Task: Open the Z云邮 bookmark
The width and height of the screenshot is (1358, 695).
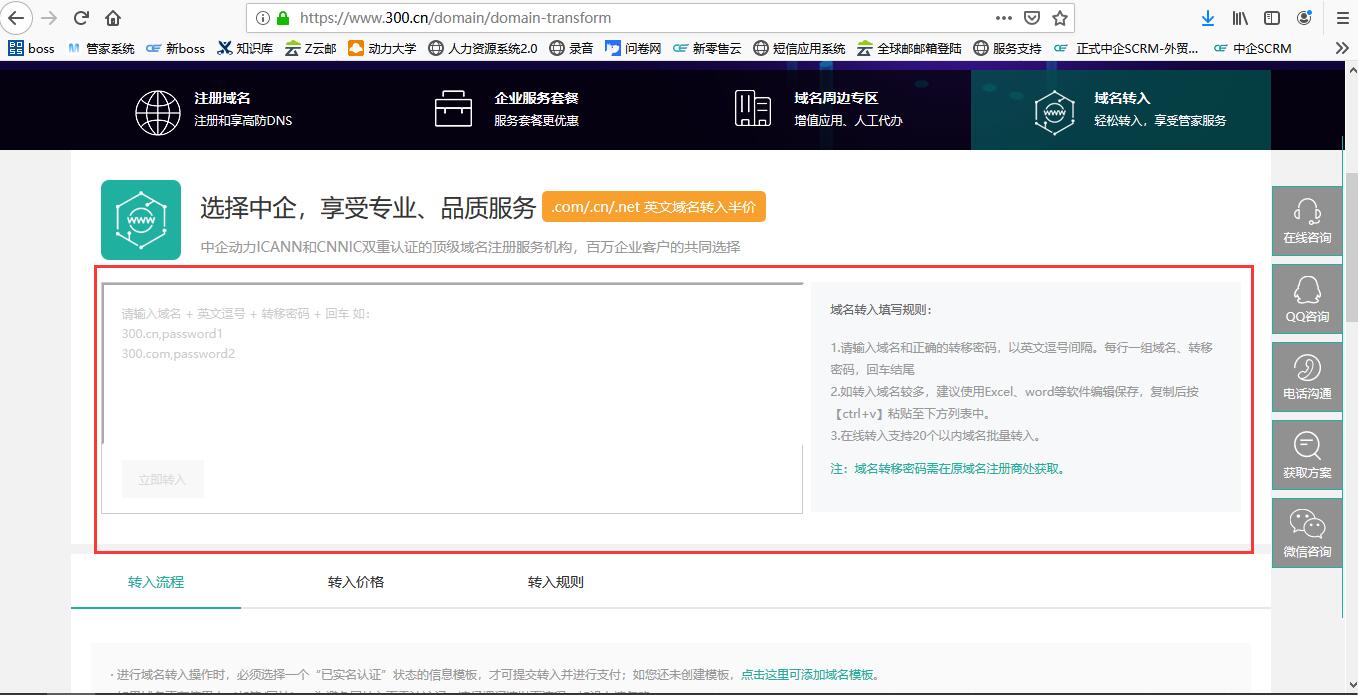Action: pyautogui.click(x=311, y=48)
